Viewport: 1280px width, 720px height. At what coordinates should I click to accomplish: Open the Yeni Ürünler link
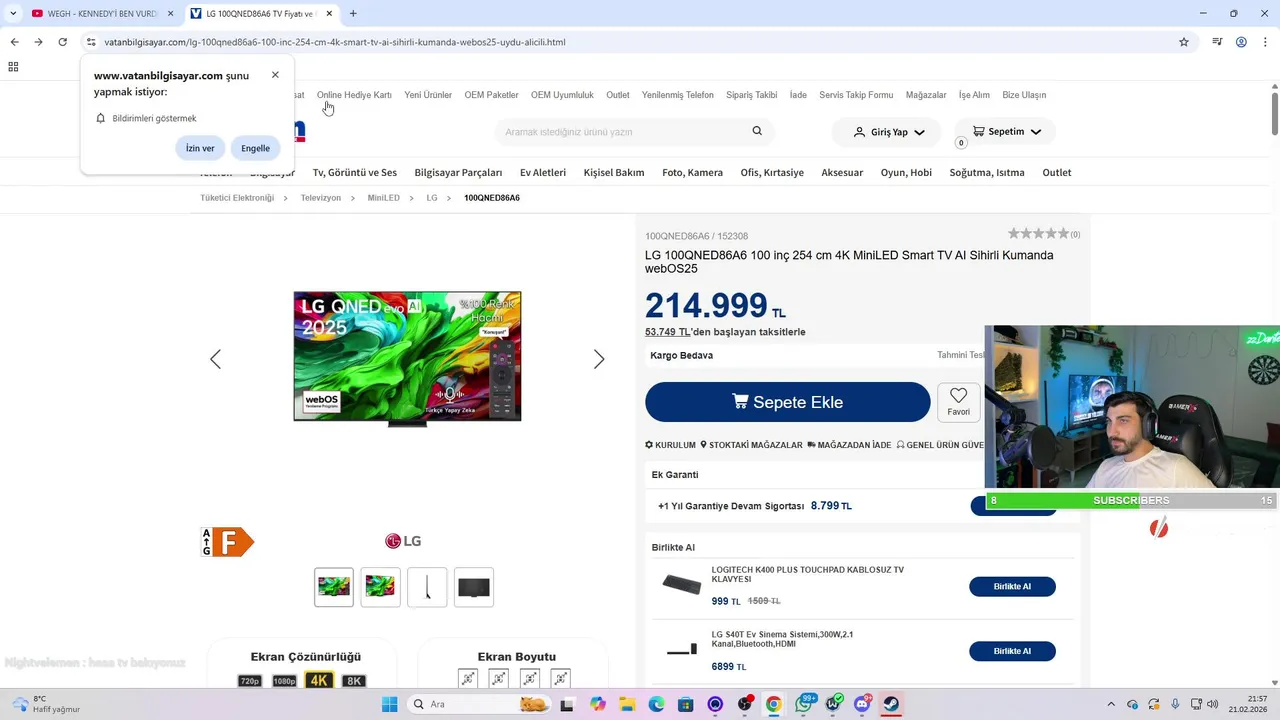(428, 95)
